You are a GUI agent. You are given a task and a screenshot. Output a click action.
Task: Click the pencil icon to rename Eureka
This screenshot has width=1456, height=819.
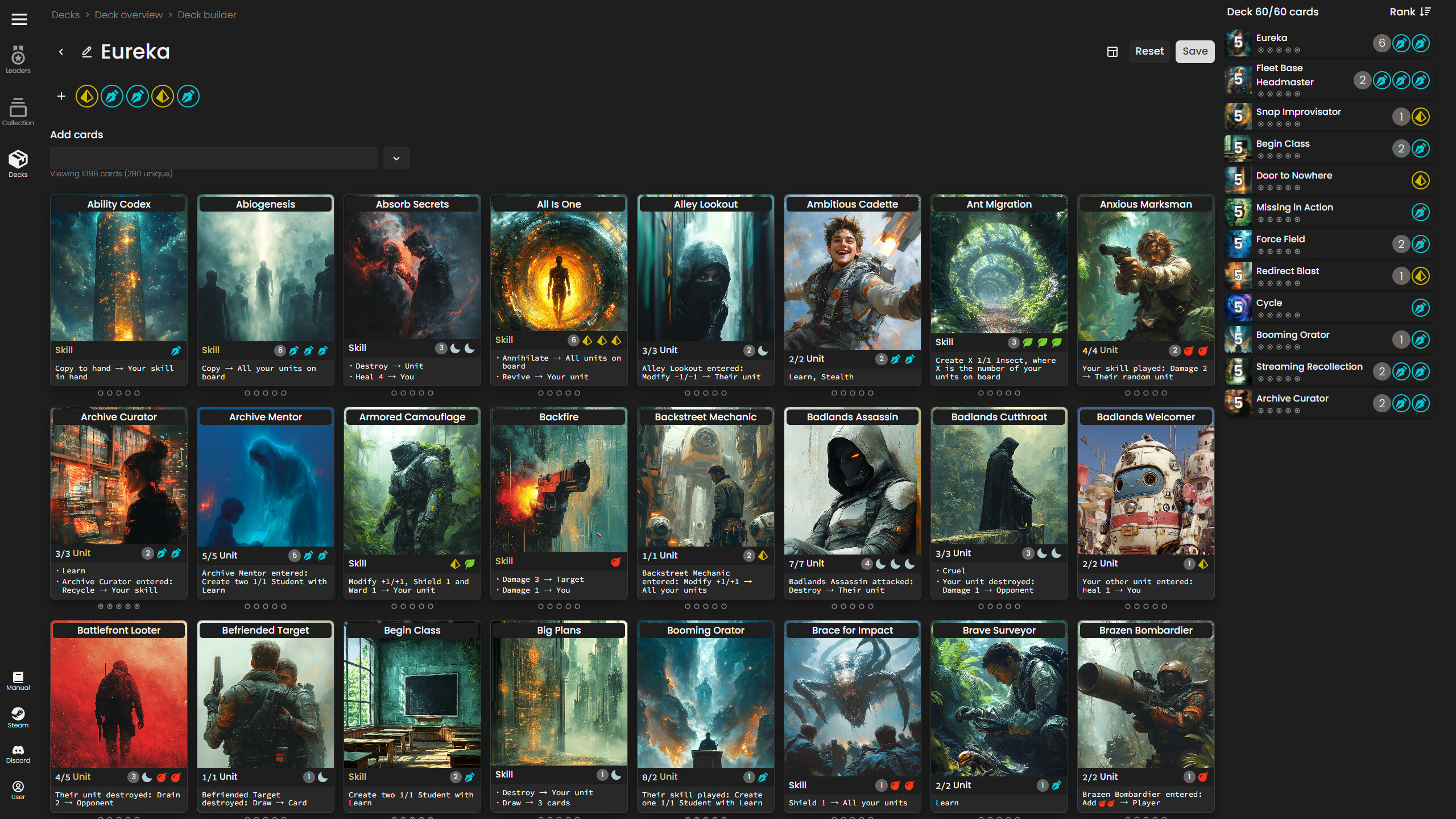[x=86, y=52]
